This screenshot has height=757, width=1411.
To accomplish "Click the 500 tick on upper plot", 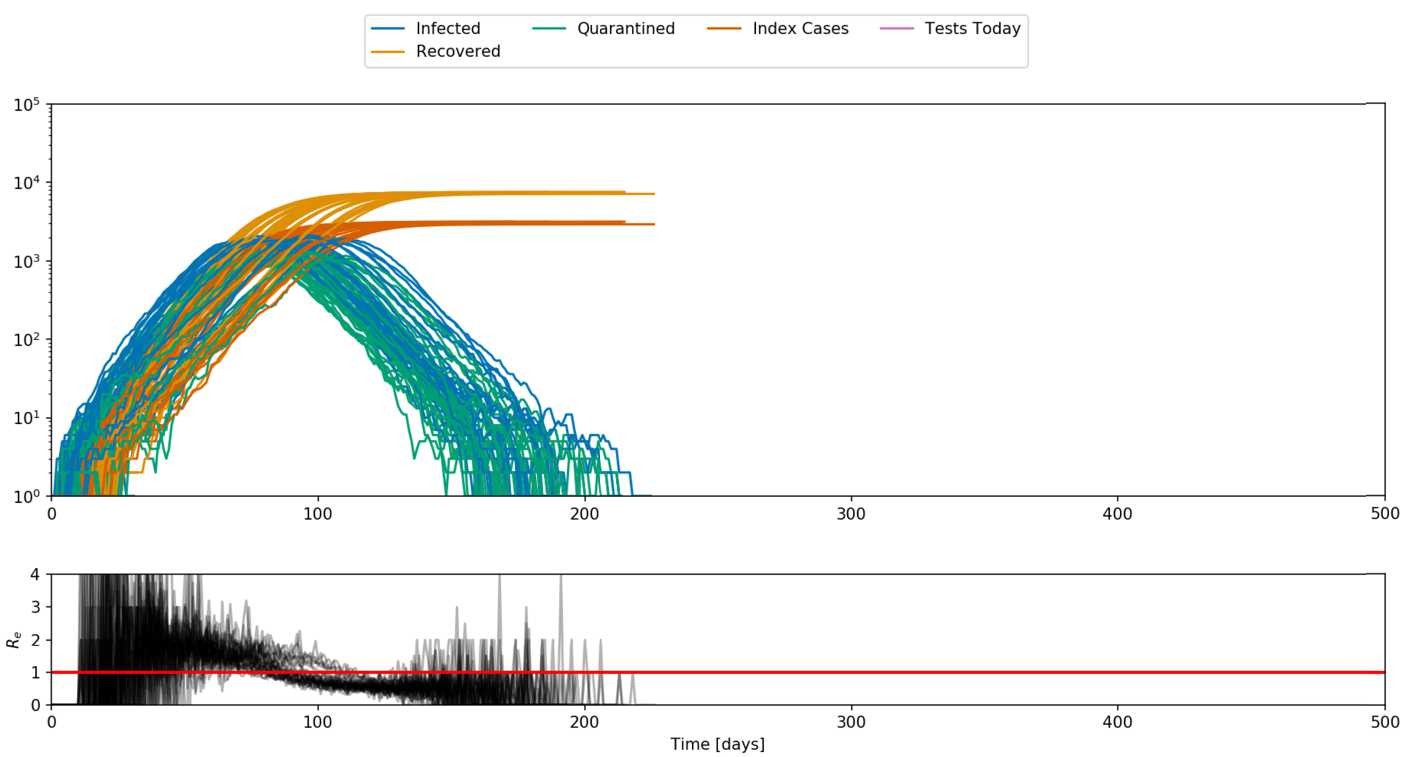I will (x=1384, y=513).
